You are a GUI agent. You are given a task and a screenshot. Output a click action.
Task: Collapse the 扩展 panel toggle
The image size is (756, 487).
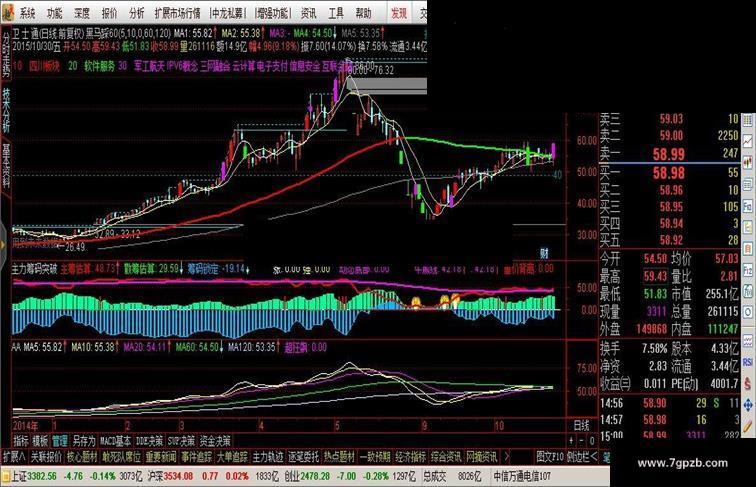(14, 456)
